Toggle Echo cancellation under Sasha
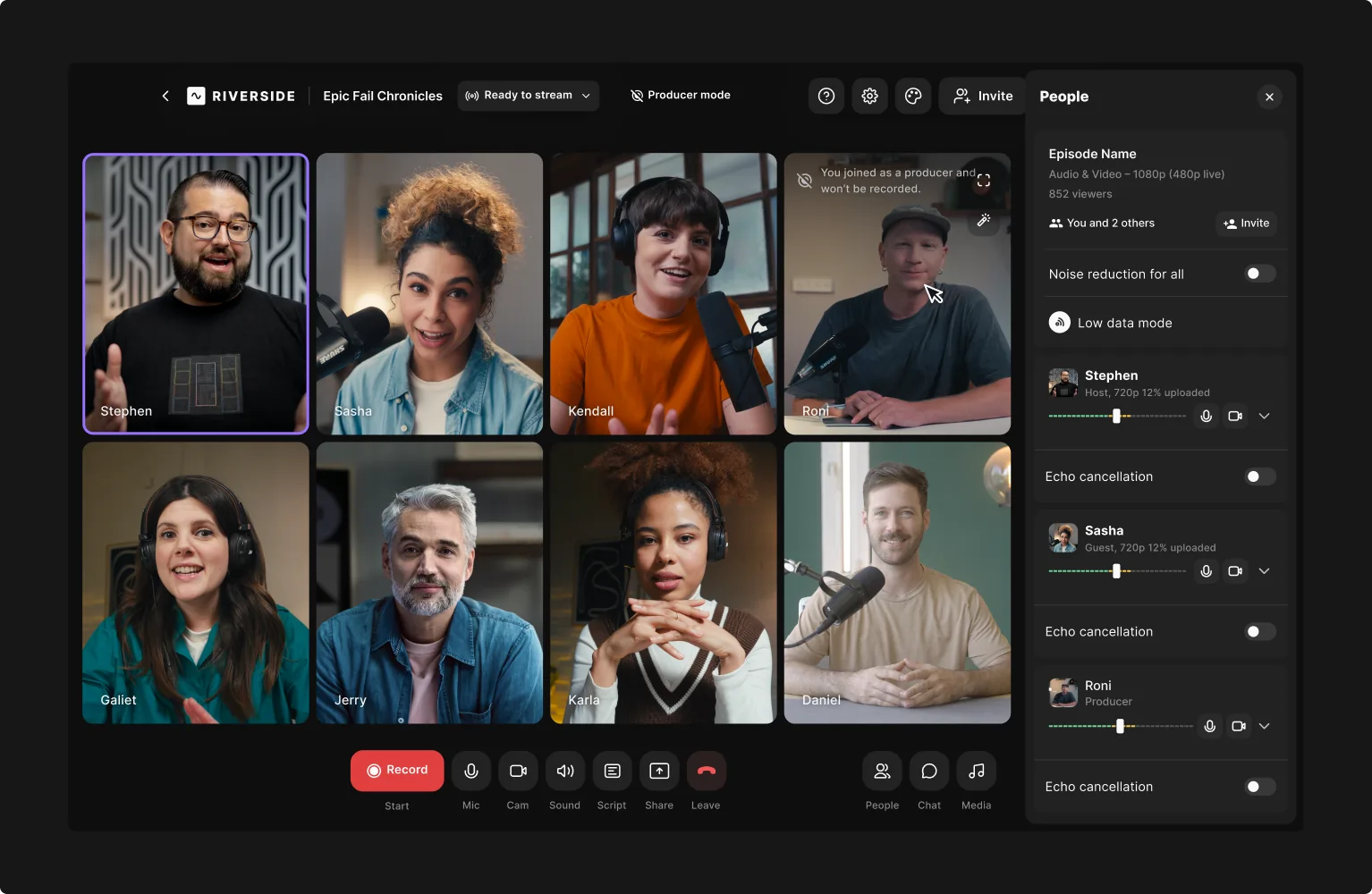 click(1260, 631)
